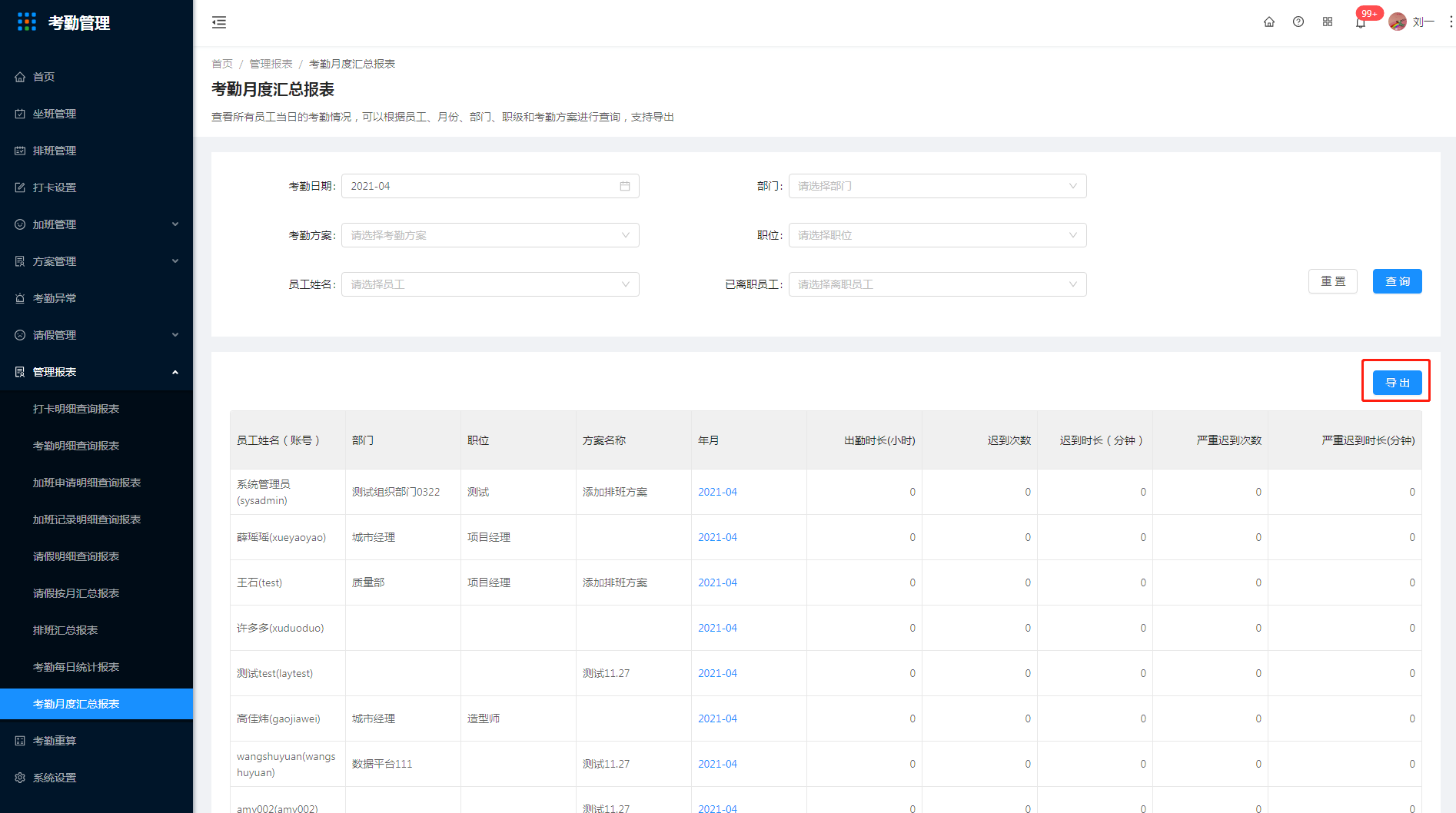This screenshot has height=813, width=1456.
Task: Click the 管理报表 report icon
Action: pyautogui.click(x=20, y=372)
